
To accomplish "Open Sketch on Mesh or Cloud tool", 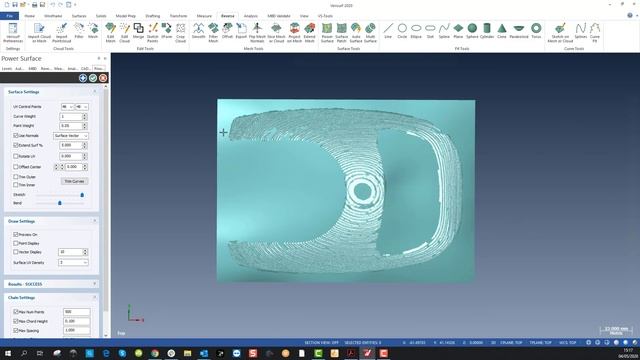I will tap(560, 32).
